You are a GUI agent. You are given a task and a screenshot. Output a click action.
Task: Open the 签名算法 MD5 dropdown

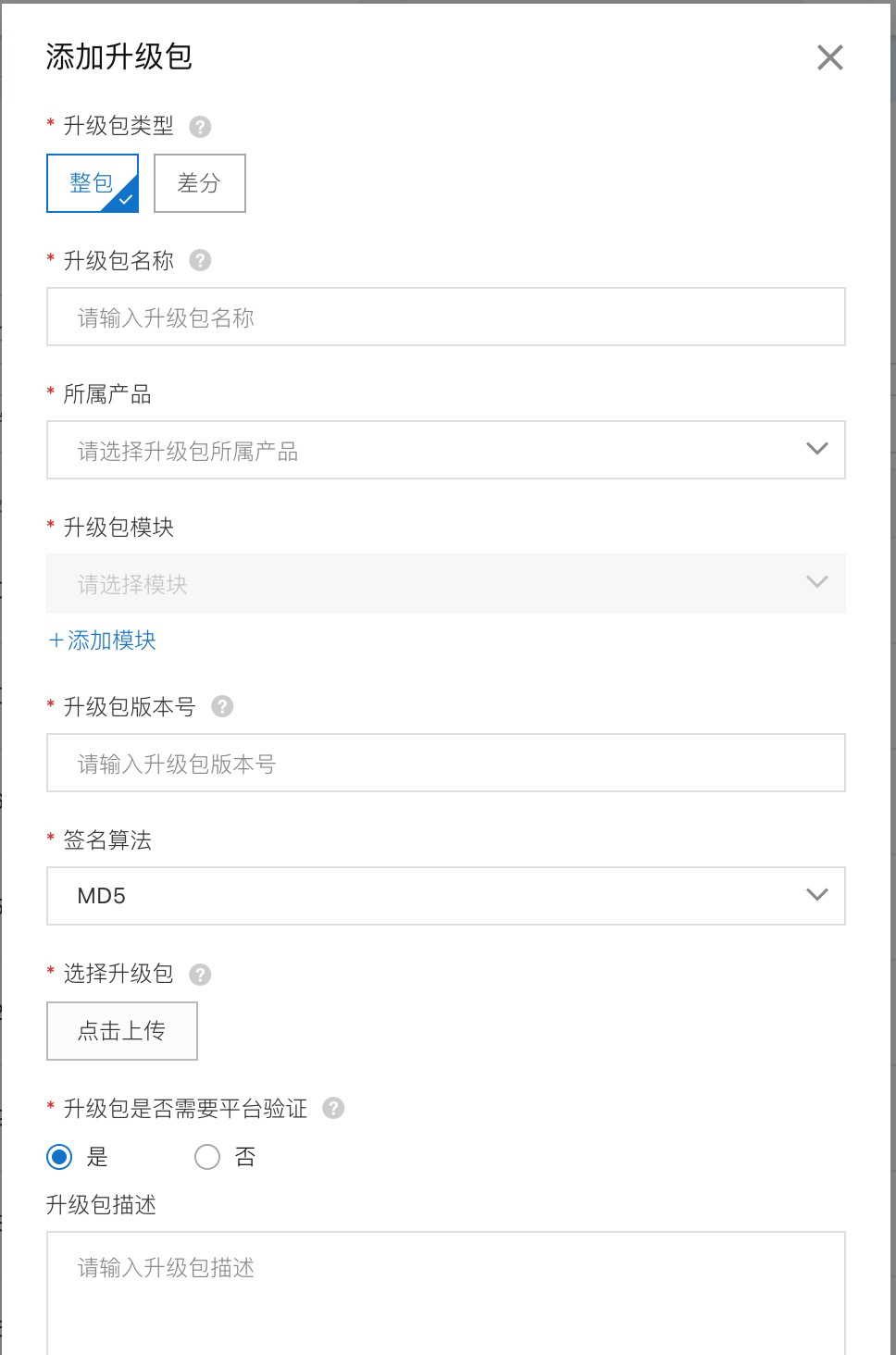tap(446, 896)
